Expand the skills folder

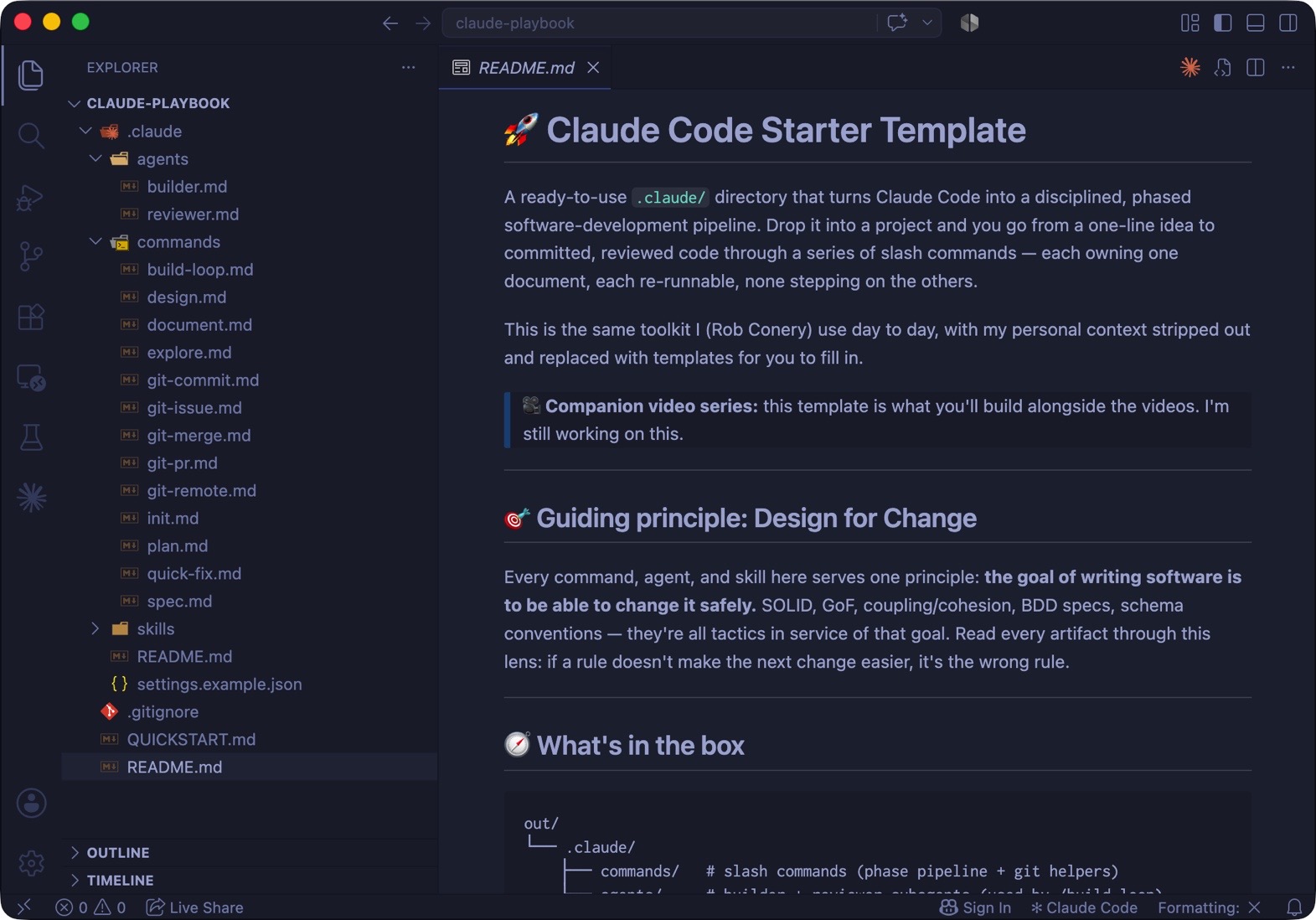click(x=156, y=628)
